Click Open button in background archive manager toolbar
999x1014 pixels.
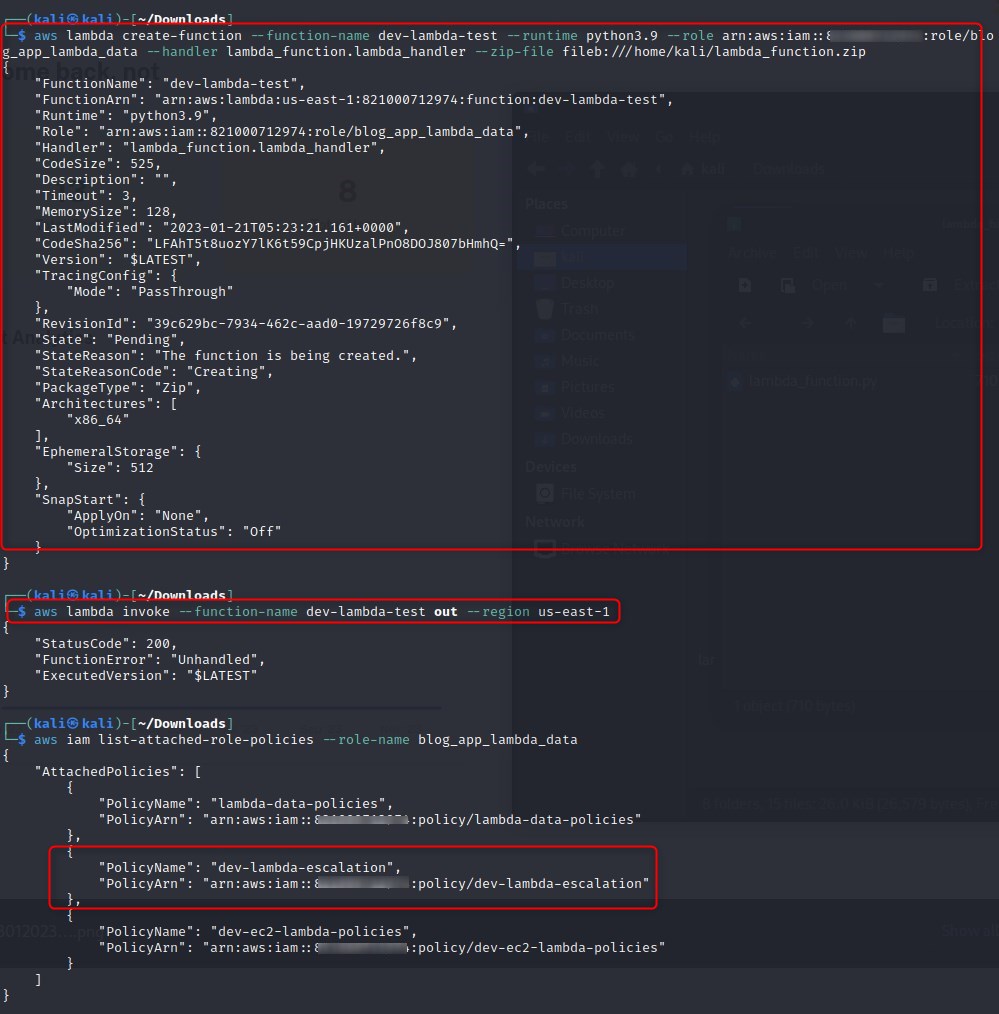tap(828, 285)
